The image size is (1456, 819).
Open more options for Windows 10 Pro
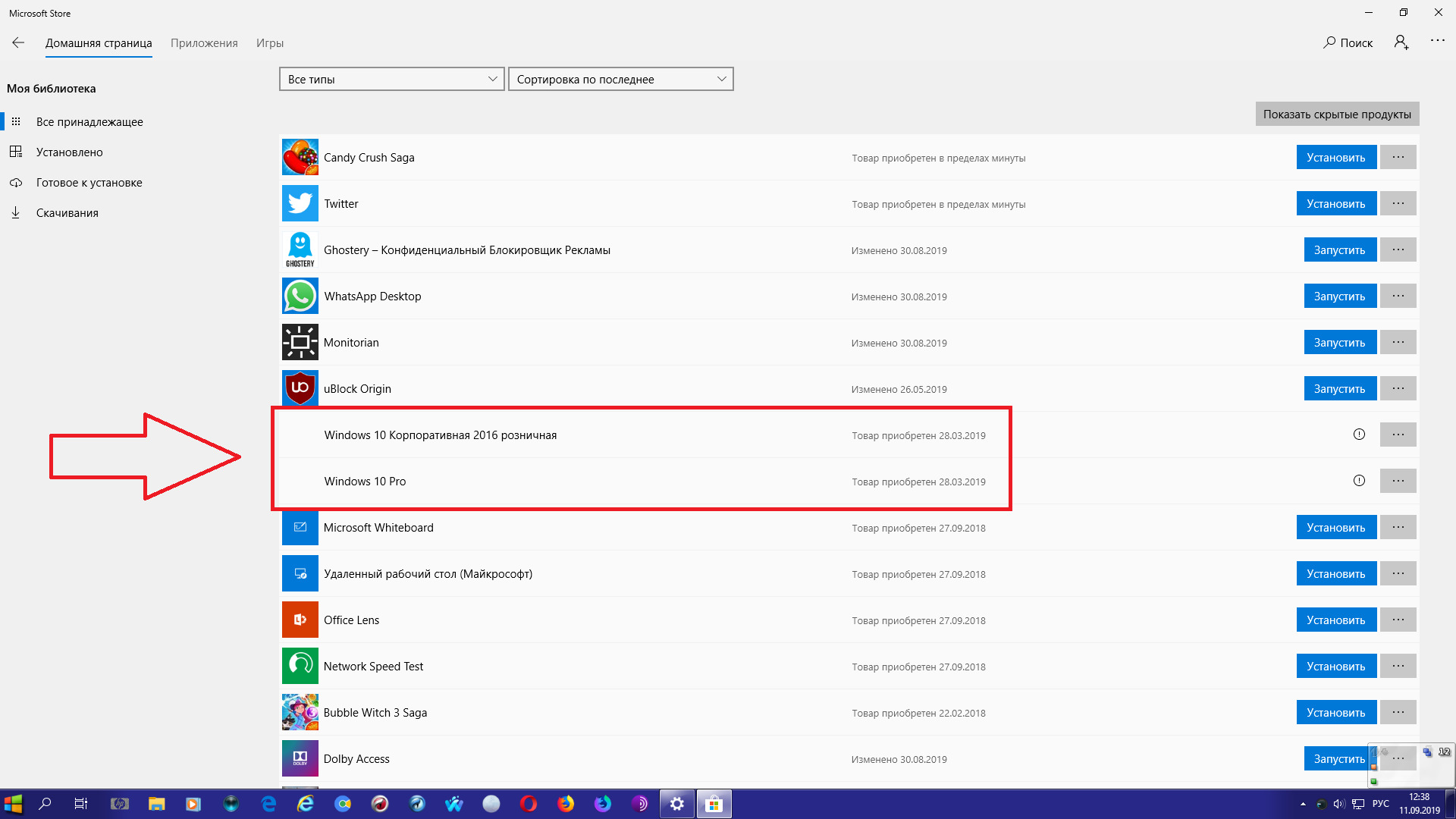pos(1398,482)
